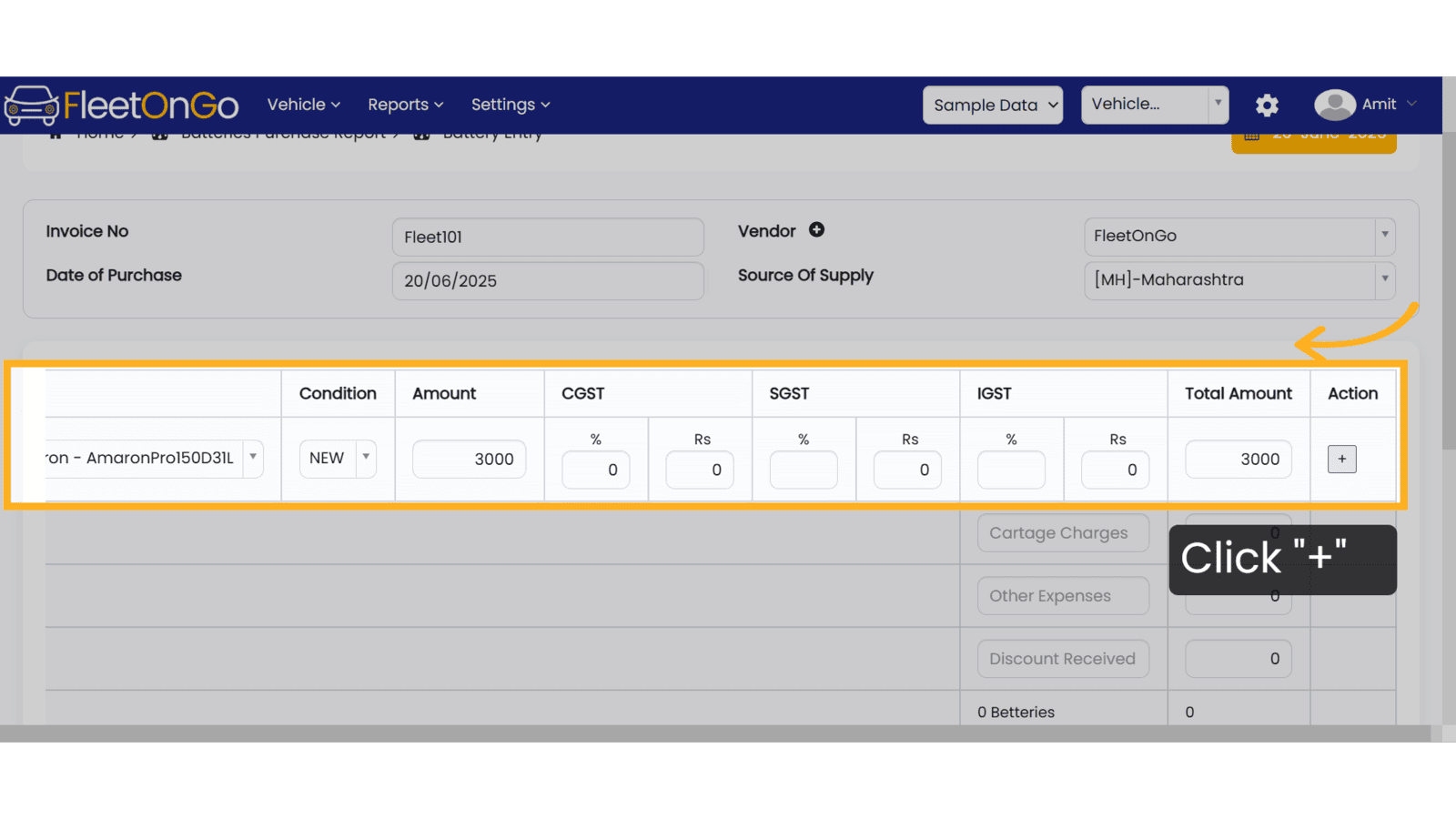
Task: Click the Amit user avatar
Action: [1334, 105]
